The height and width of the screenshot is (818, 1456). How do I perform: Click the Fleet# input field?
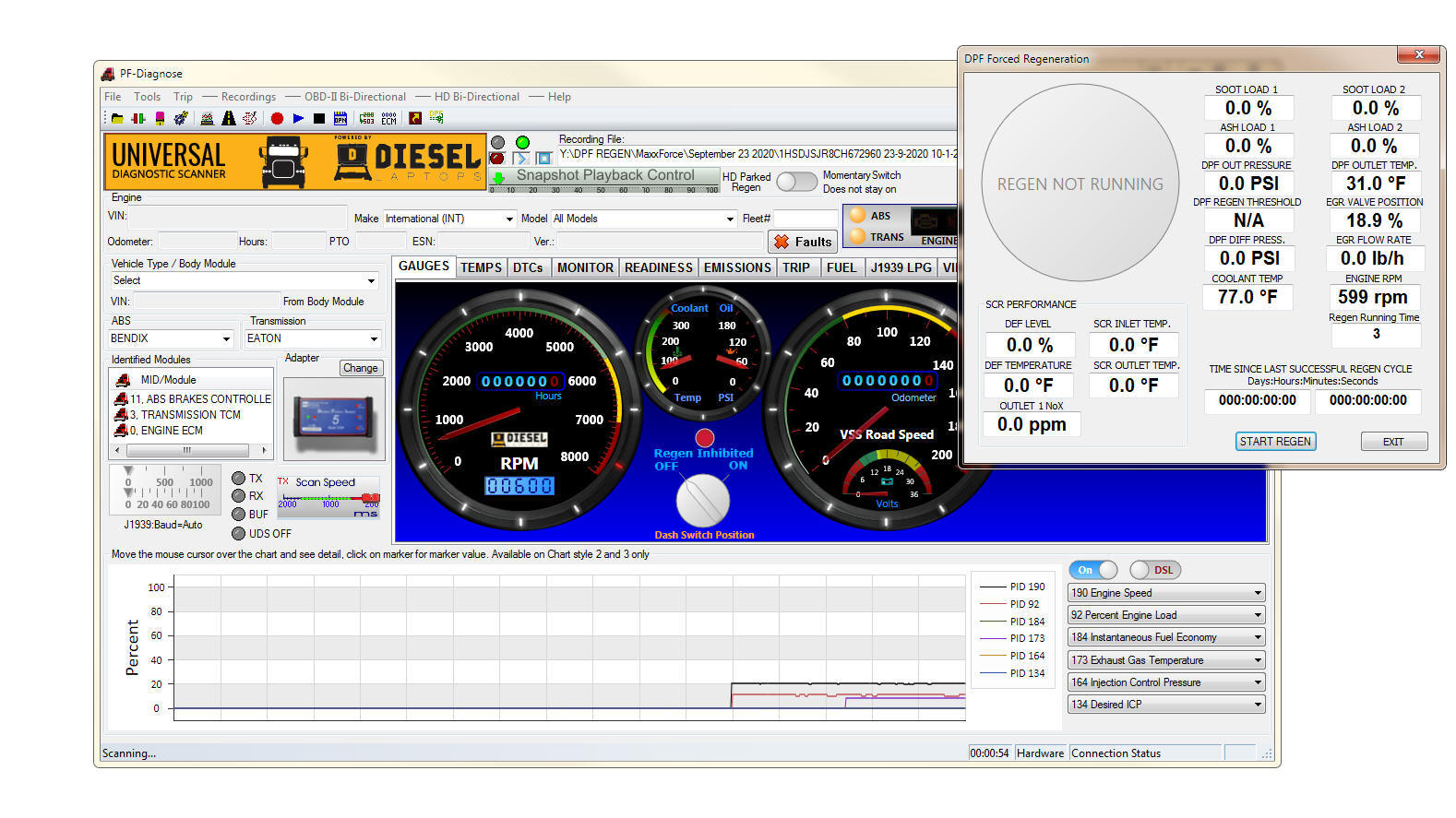(x=804, y=219)
